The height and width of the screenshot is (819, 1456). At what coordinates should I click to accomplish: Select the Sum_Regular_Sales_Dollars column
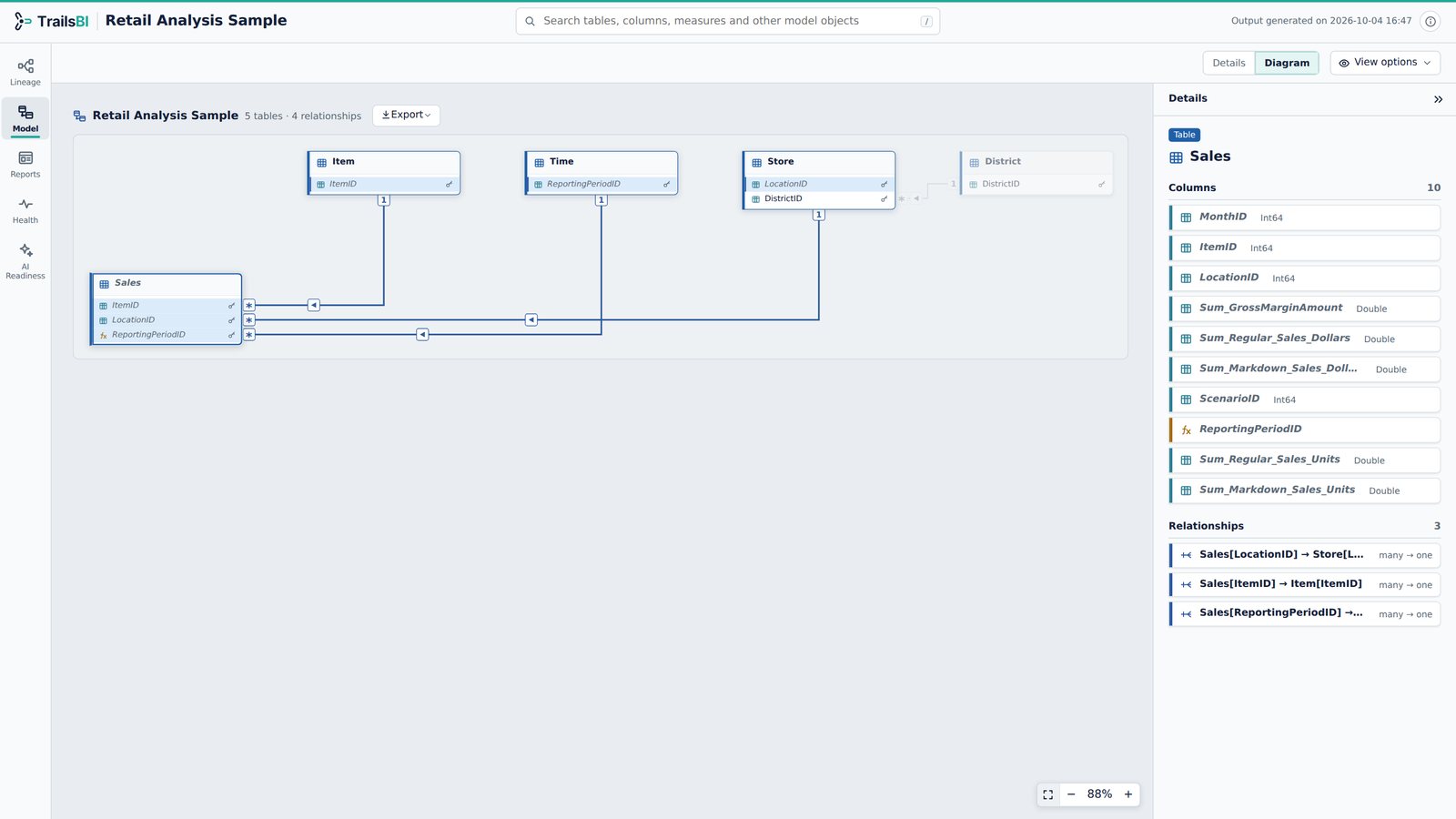tap(1305, 339)
